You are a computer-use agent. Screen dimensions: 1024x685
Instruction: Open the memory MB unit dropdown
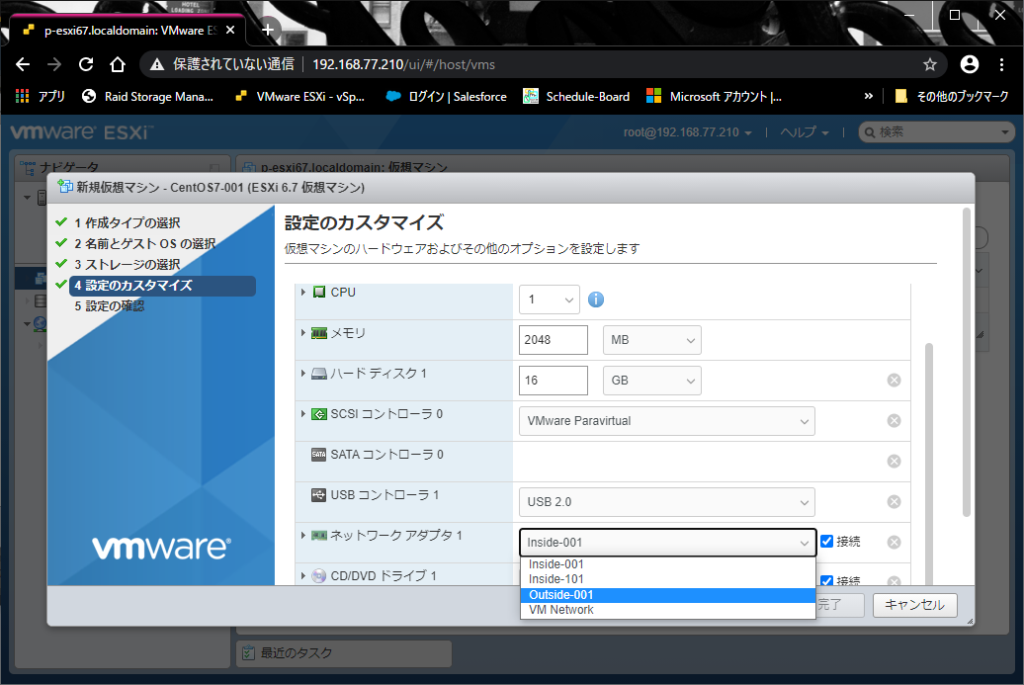(x=652, y=340)
